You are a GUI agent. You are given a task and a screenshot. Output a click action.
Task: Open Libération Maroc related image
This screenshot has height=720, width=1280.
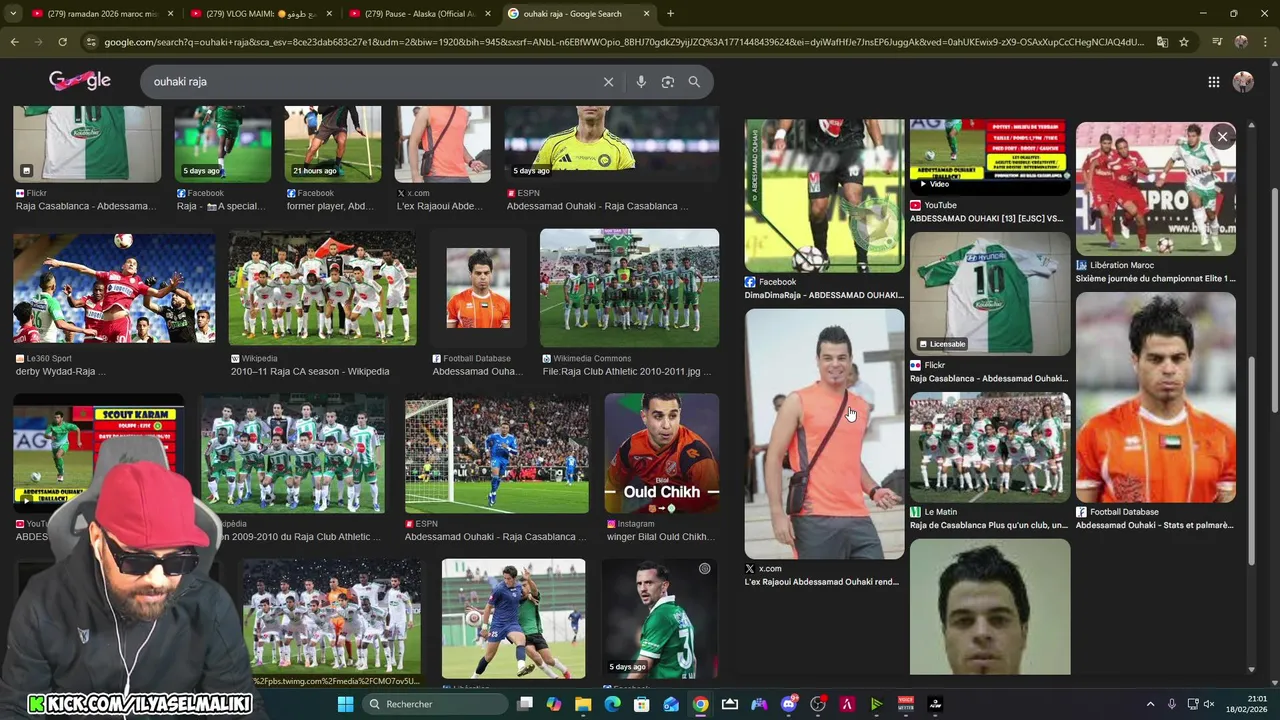1155,189
